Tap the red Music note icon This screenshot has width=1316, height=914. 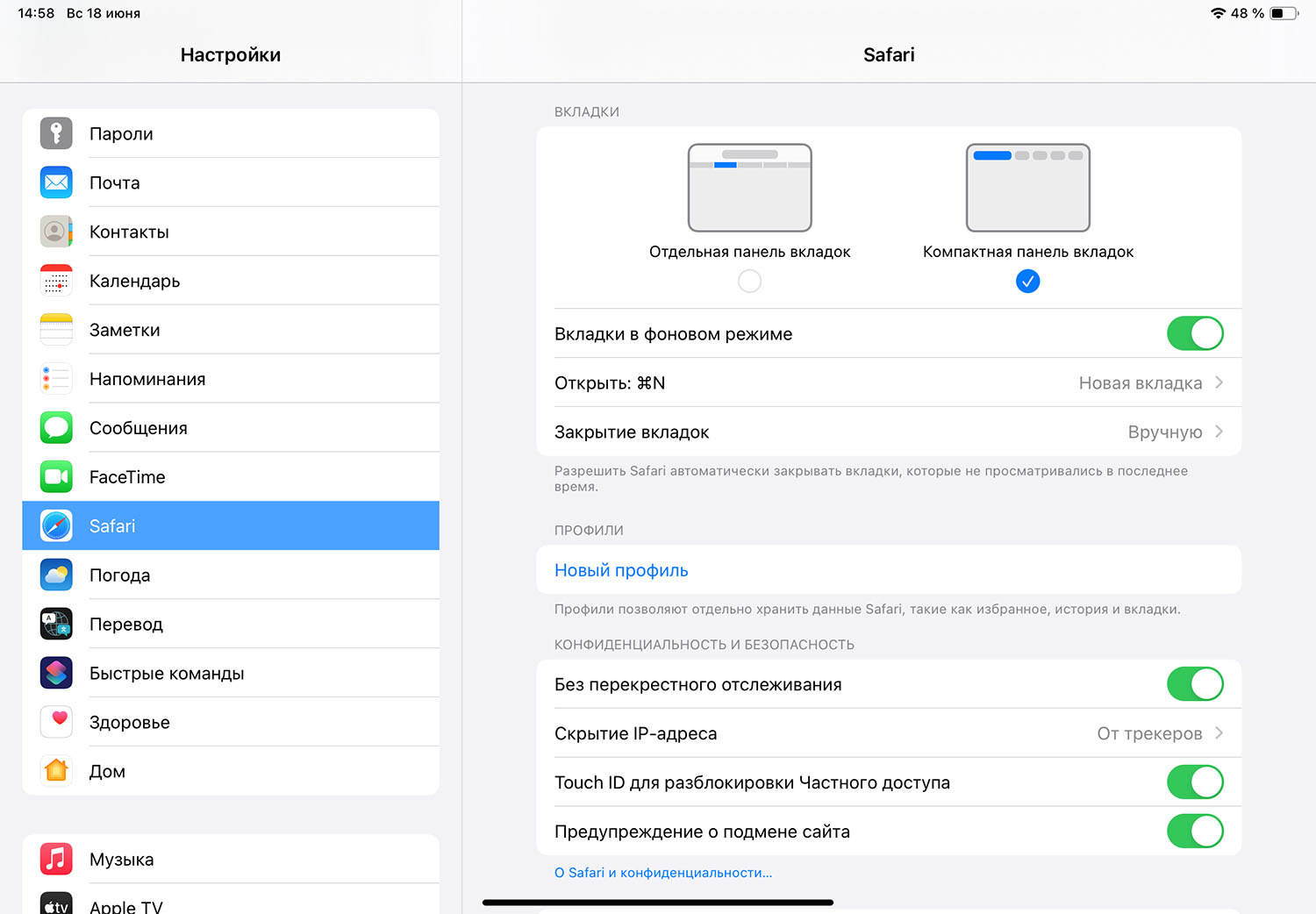click(x=56, y=859)
